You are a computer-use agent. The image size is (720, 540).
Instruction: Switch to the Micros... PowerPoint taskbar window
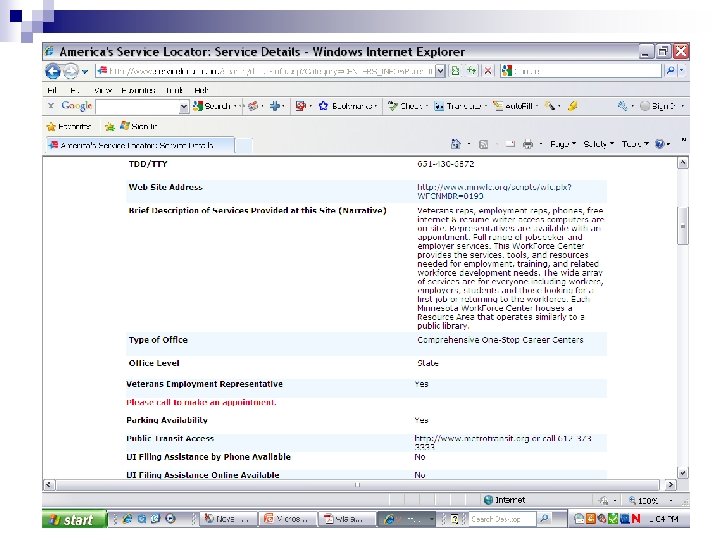[287, 519]
